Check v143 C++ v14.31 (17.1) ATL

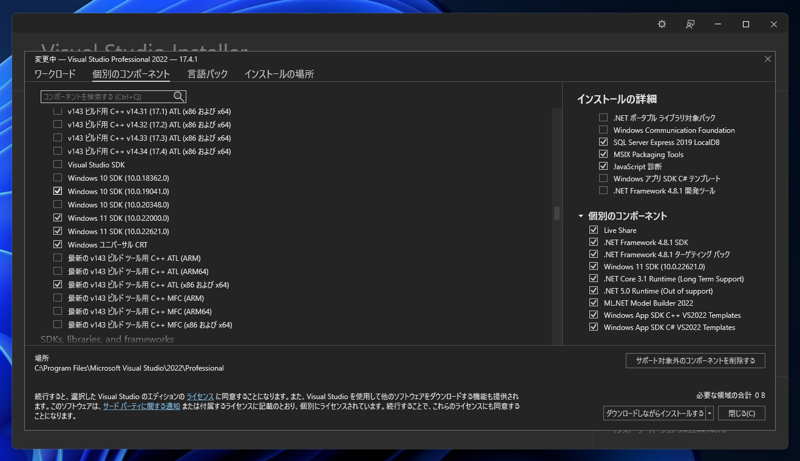click(57, 111)
